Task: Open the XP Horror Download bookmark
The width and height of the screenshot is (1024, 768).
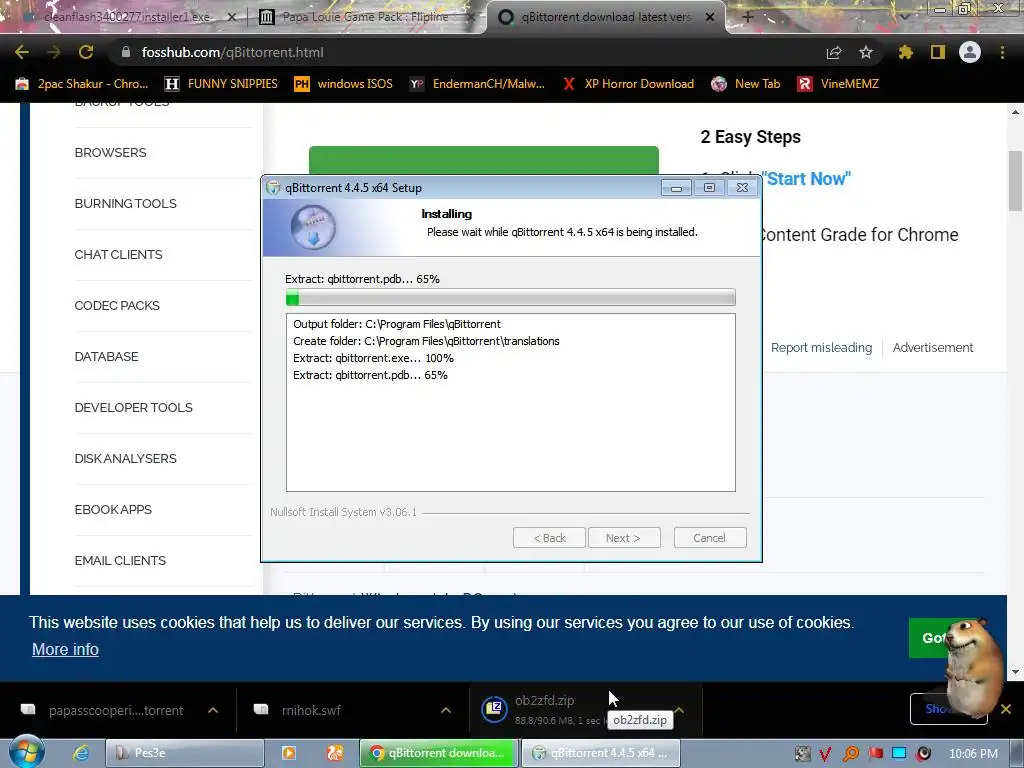Action: tap(628, 84)
